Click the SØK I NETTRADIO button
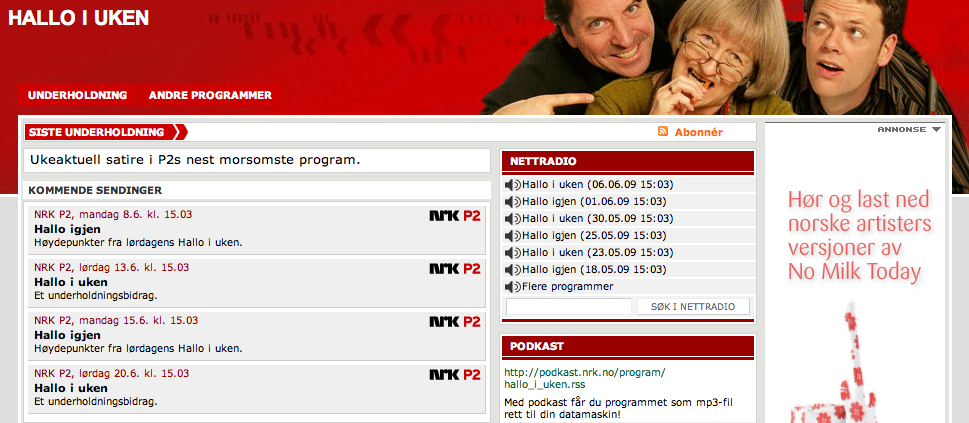Screen dimensions: 969x423 coord(693,307)
